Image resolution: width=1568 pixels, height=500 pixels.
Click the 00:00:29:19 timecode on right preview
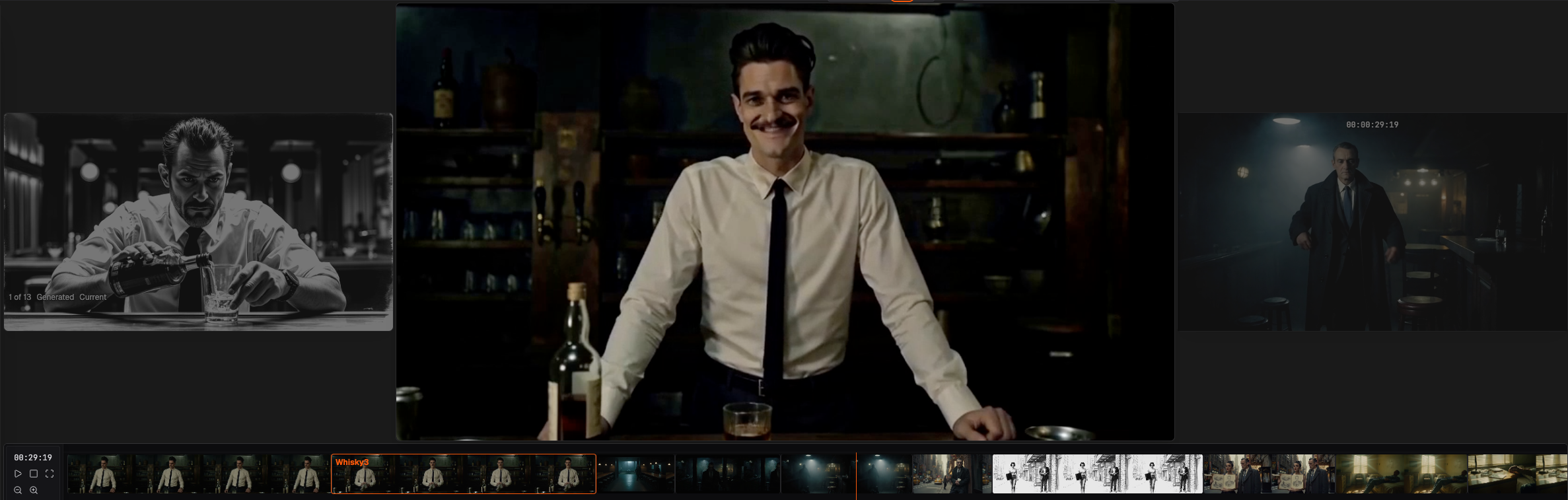tap(1372, 125)
